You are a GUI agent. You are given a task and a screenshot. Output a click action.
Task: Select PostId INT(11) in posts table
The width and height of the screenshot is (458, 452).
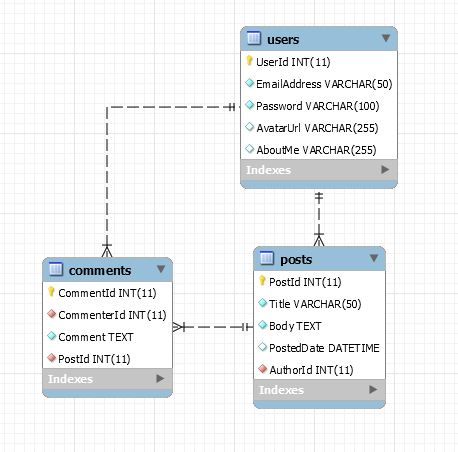pos(305,282)
